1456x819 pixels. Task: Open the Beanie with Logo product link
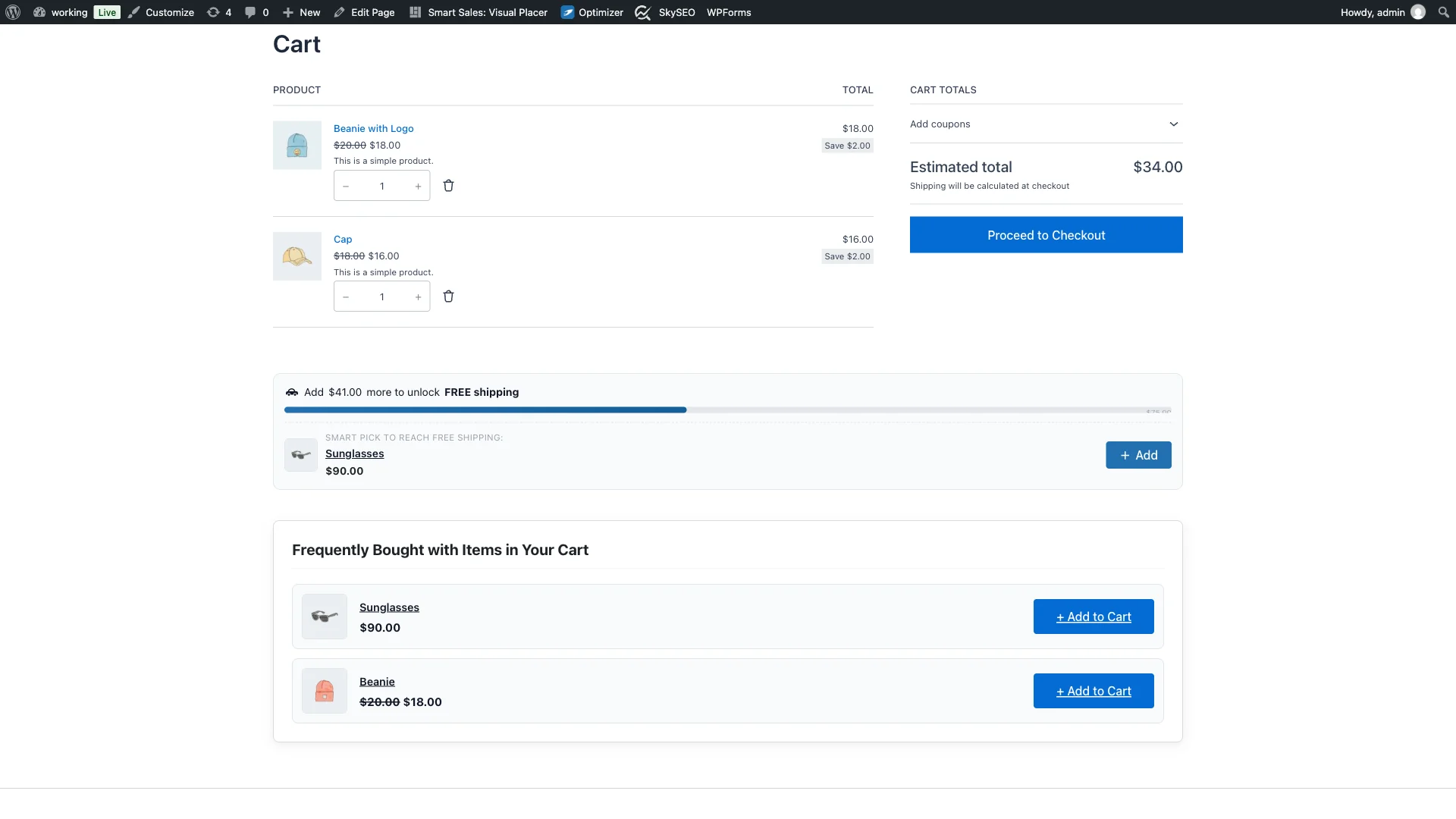click(x=374, y=128)
